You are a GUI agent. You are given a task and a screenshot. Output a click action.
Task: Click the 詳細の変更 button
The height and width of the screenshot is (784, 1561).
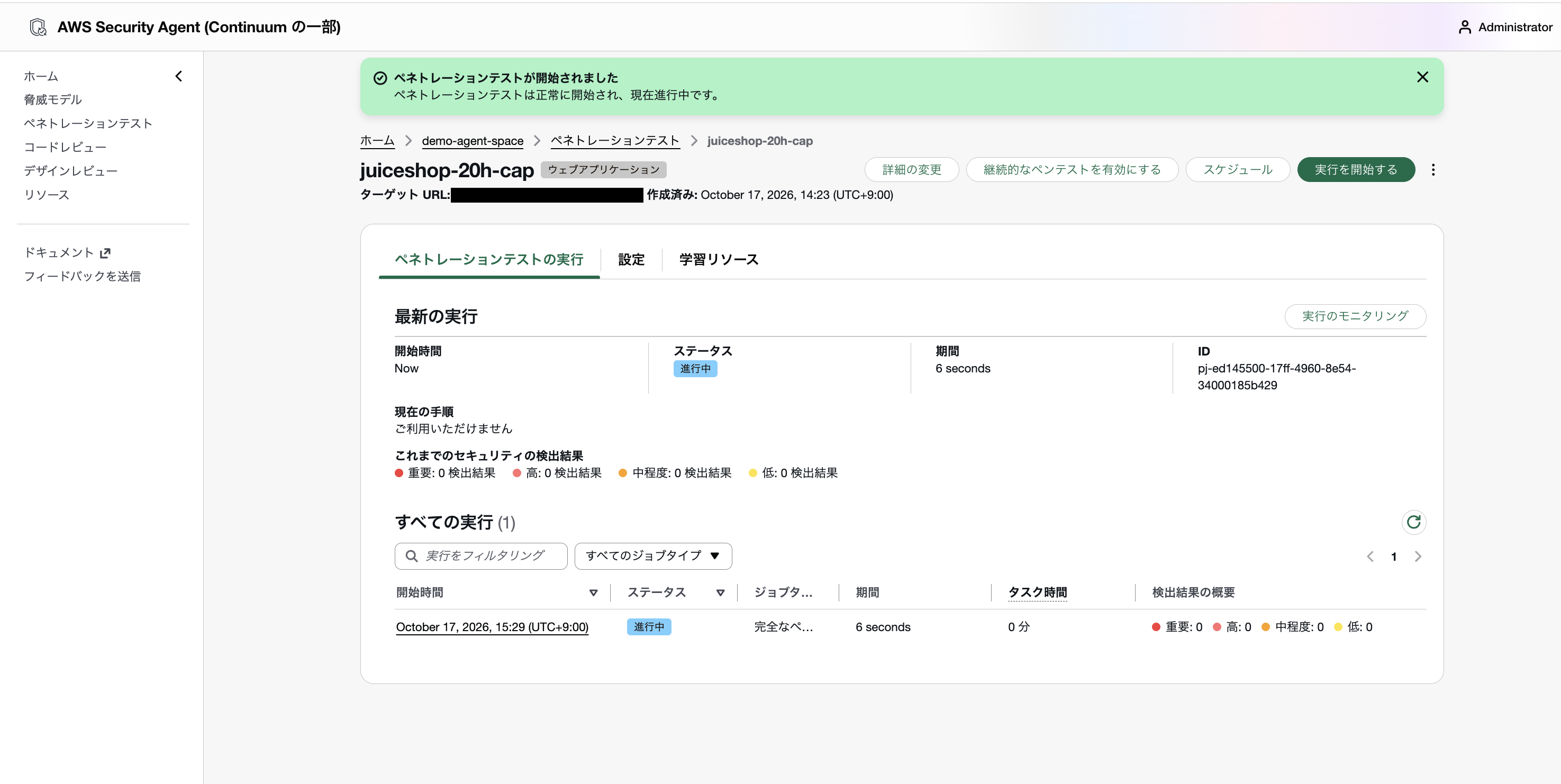(911, 170)
